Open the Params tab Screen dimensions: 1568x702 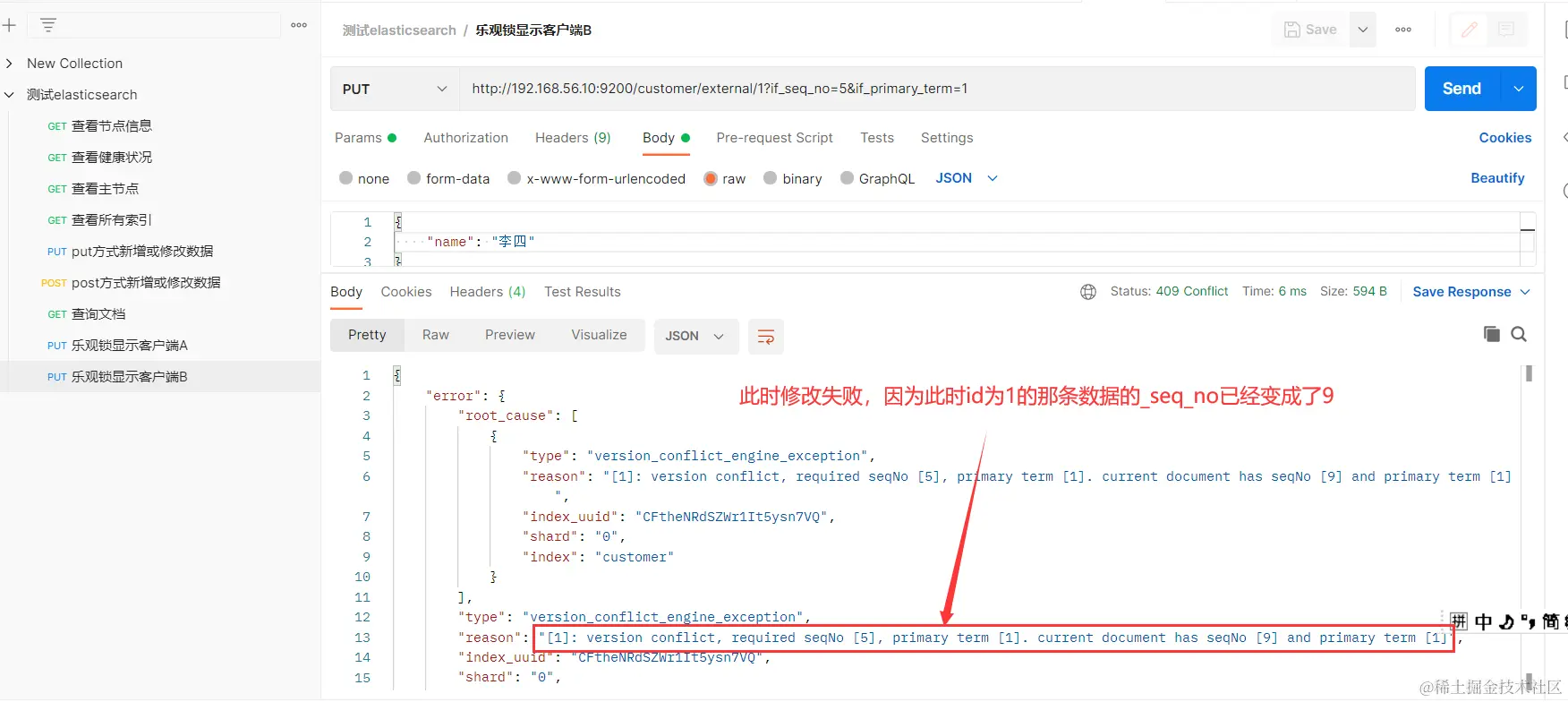click(x=365, y=138)
